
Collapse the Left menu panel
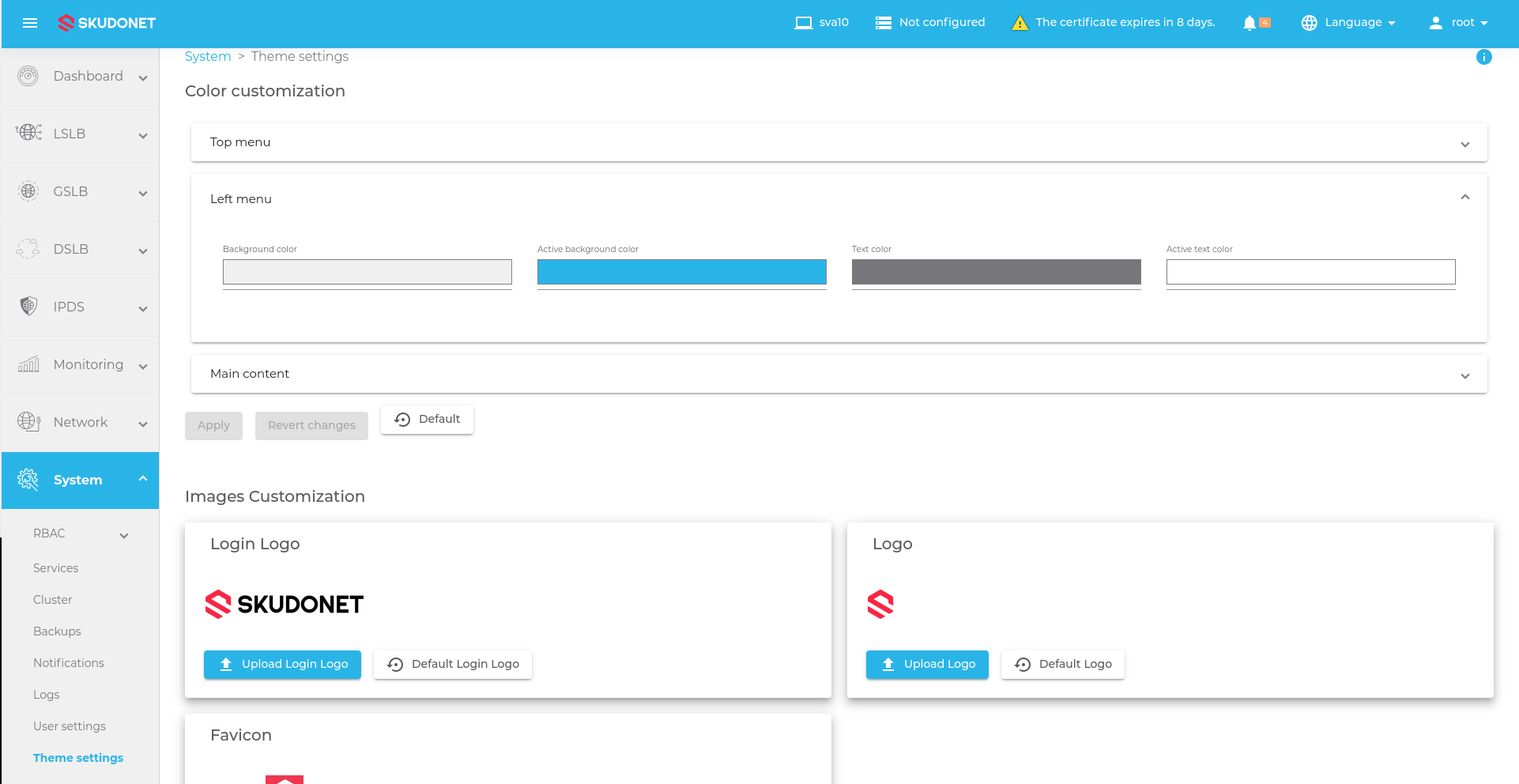[839, 198]
